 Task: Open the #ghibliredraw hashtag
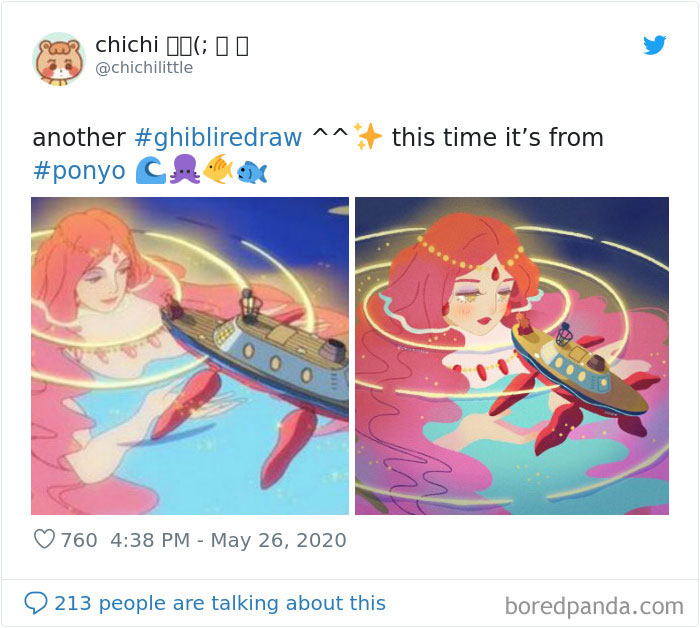[218, 137]
